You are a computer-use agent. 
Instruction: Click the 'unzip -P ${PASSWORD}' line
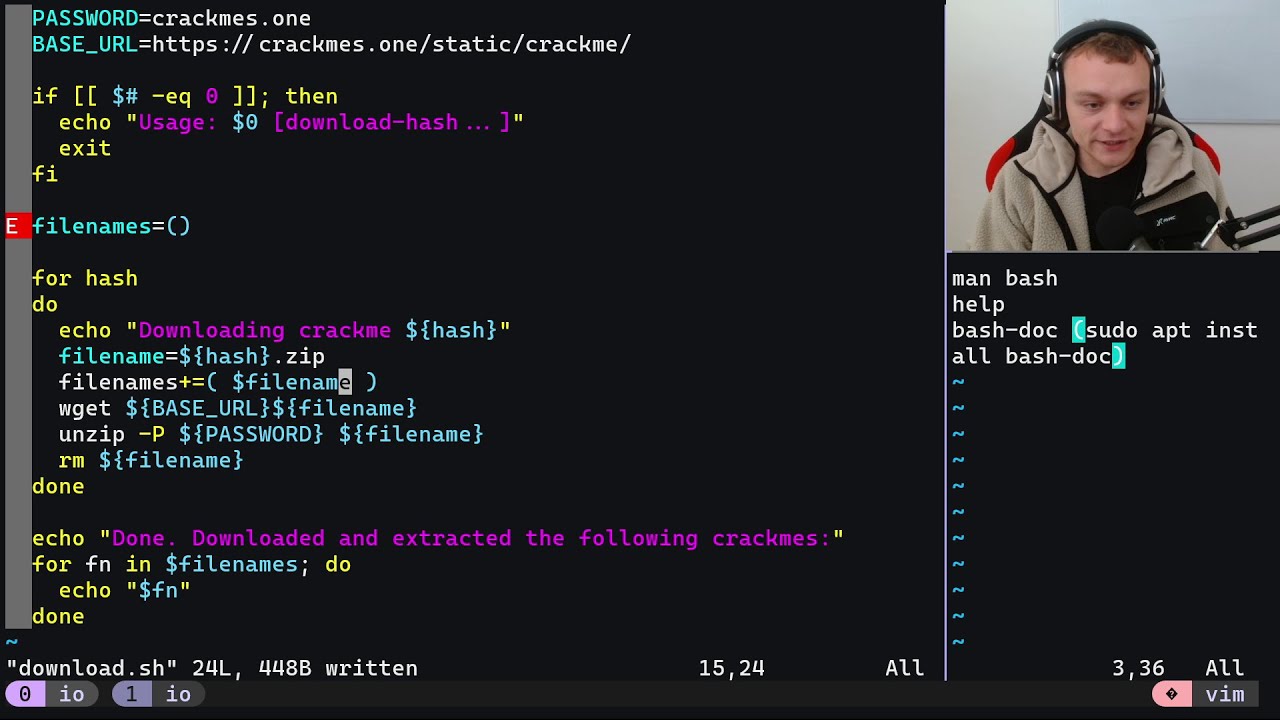pyautogui.click(x=271, y=434)
